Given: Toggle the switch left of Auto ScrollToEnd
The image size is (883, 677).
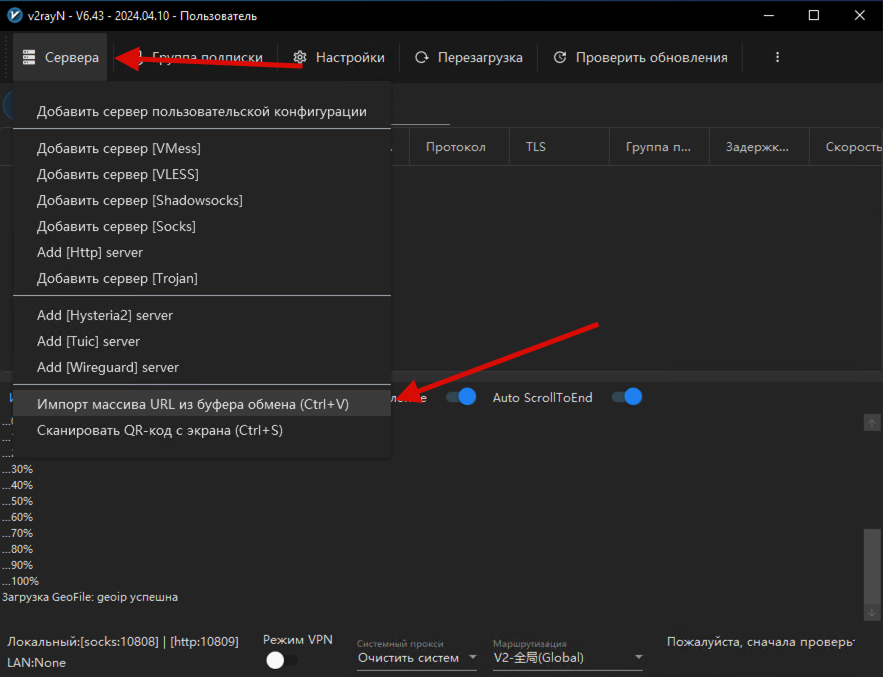Looking at the screenshot, I should [461, 397].
